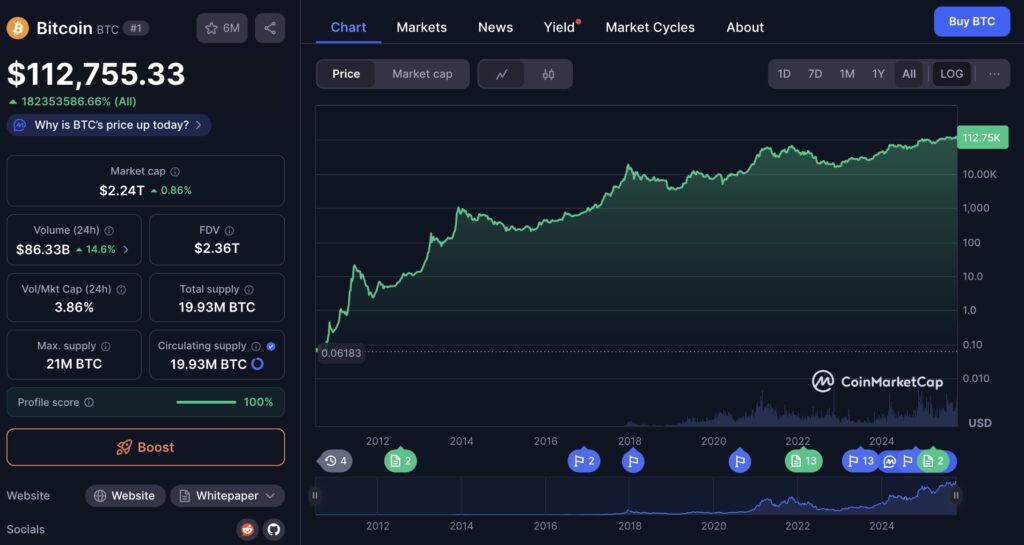Screen dimensions: 1024x545
Task: Expand Volume (24h) details arrow
Action: [x=126, y=249]
